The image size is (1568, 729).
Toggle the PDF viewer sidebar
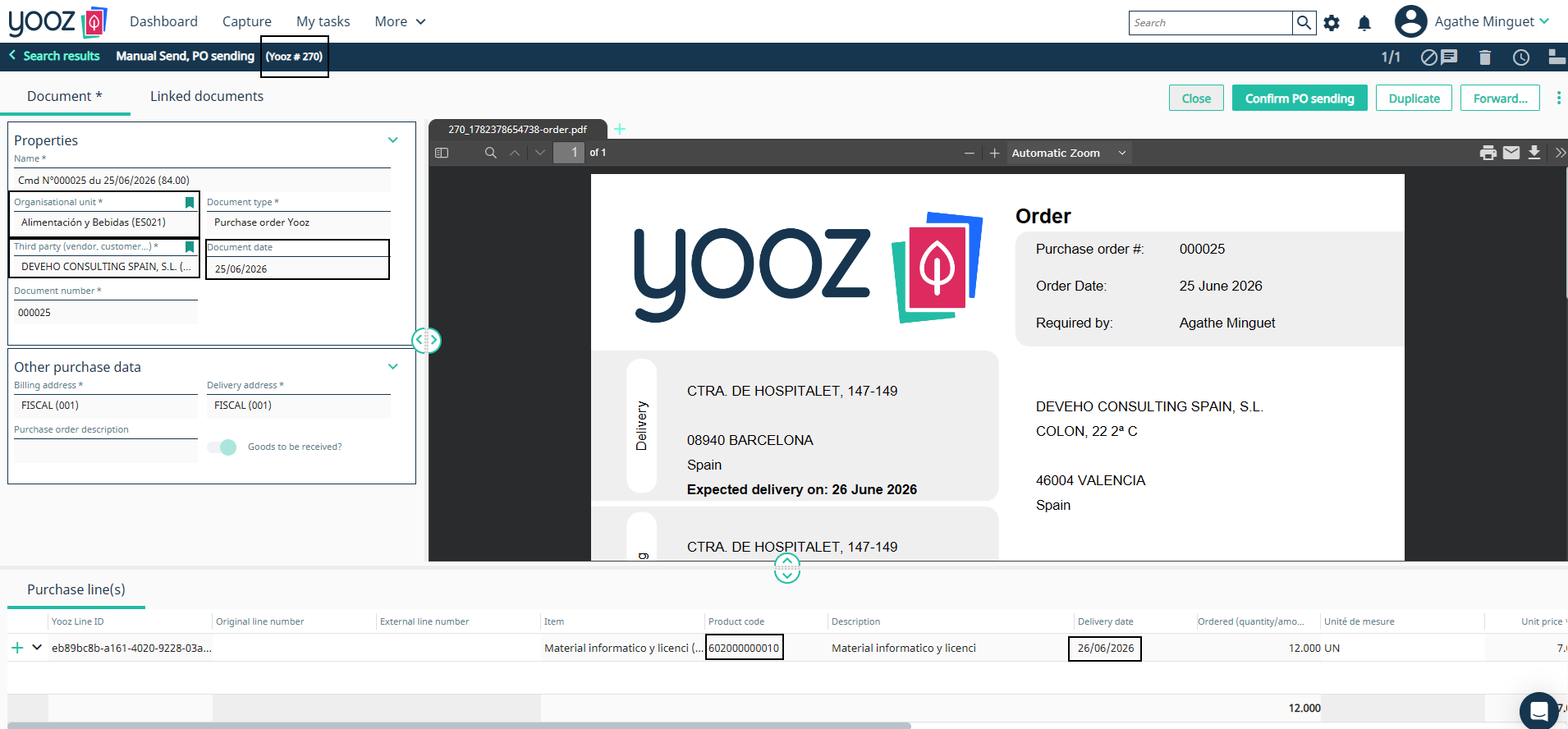(x=442, y=153)
